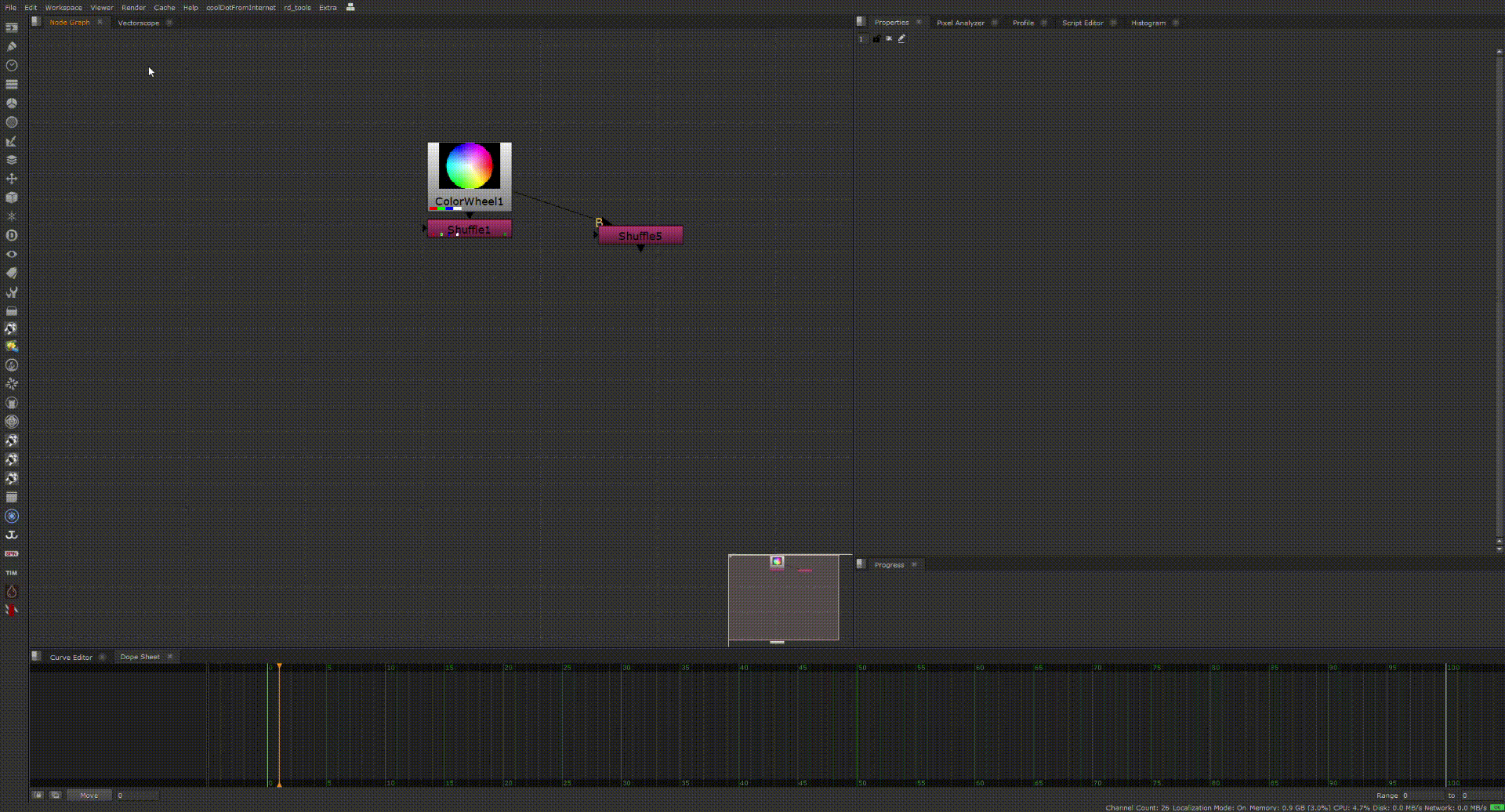
Task: Open the Draw nodes menu
Action: [12, 46]
